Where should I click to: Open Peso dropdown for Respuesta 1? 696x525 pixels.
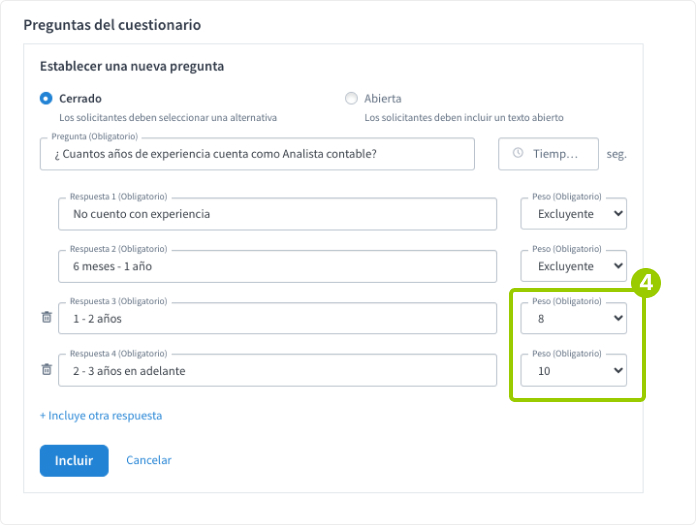pyautogui.click(x=574, y=214)
